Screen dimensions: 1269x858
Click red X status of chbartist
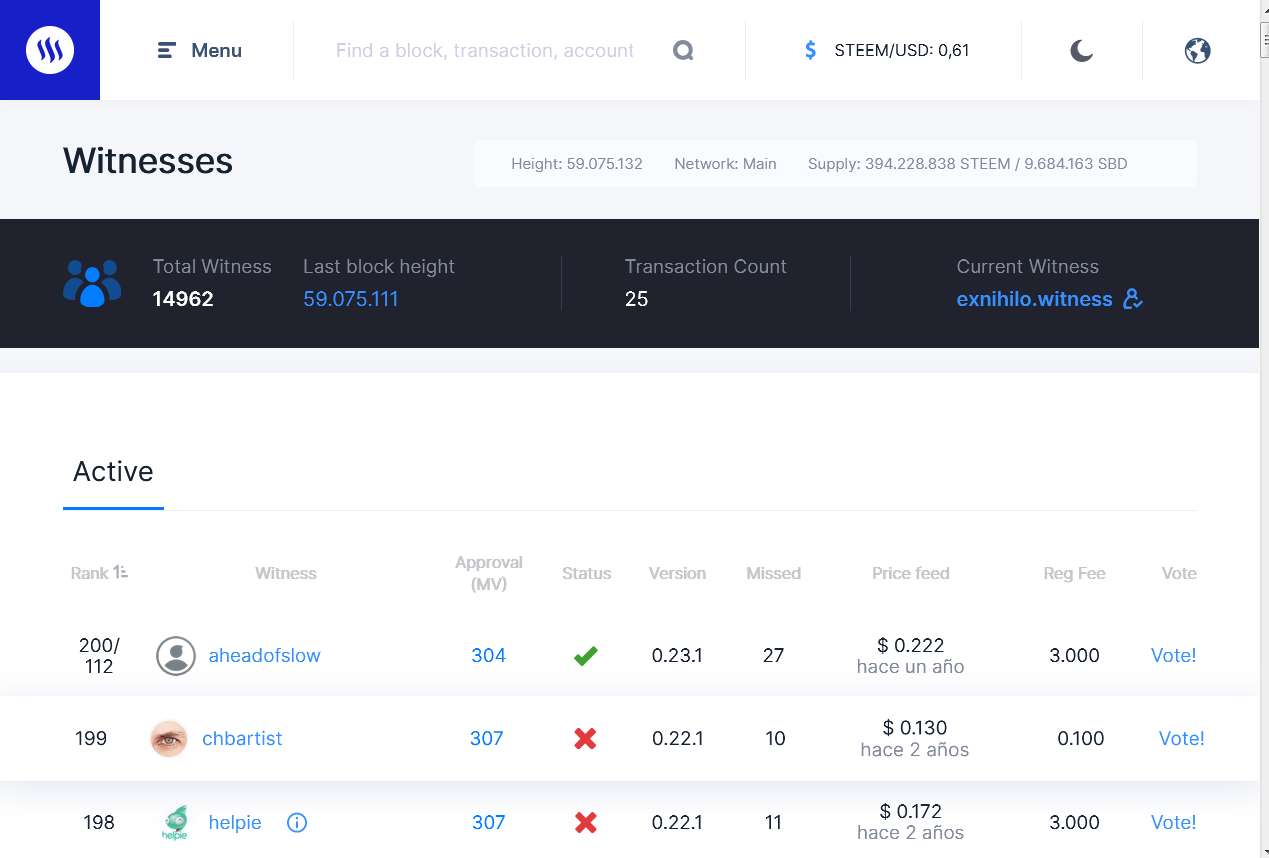[586, 739]
